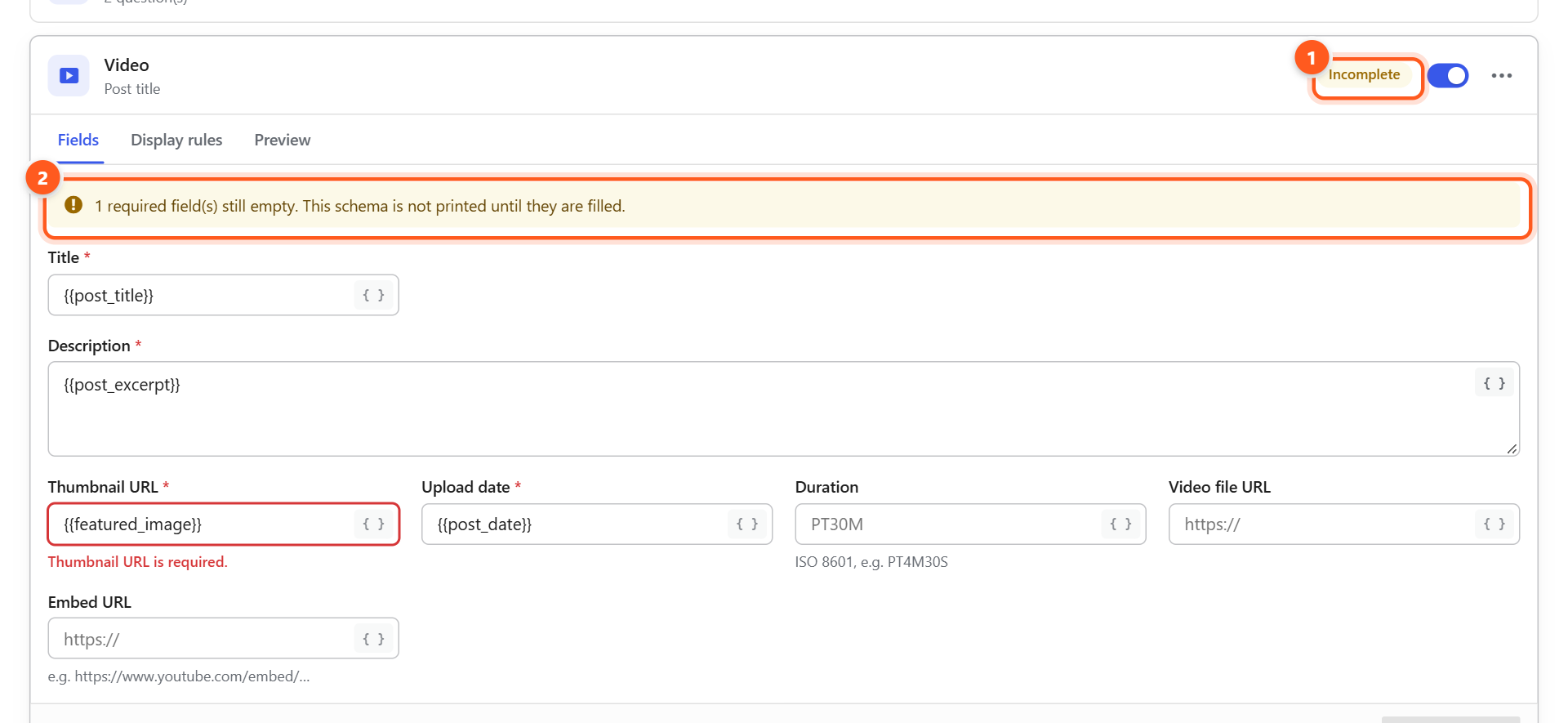Click the Description textarea resize handle
The height and width of the screenshot is (723, 1568).
click(1512, 449)
